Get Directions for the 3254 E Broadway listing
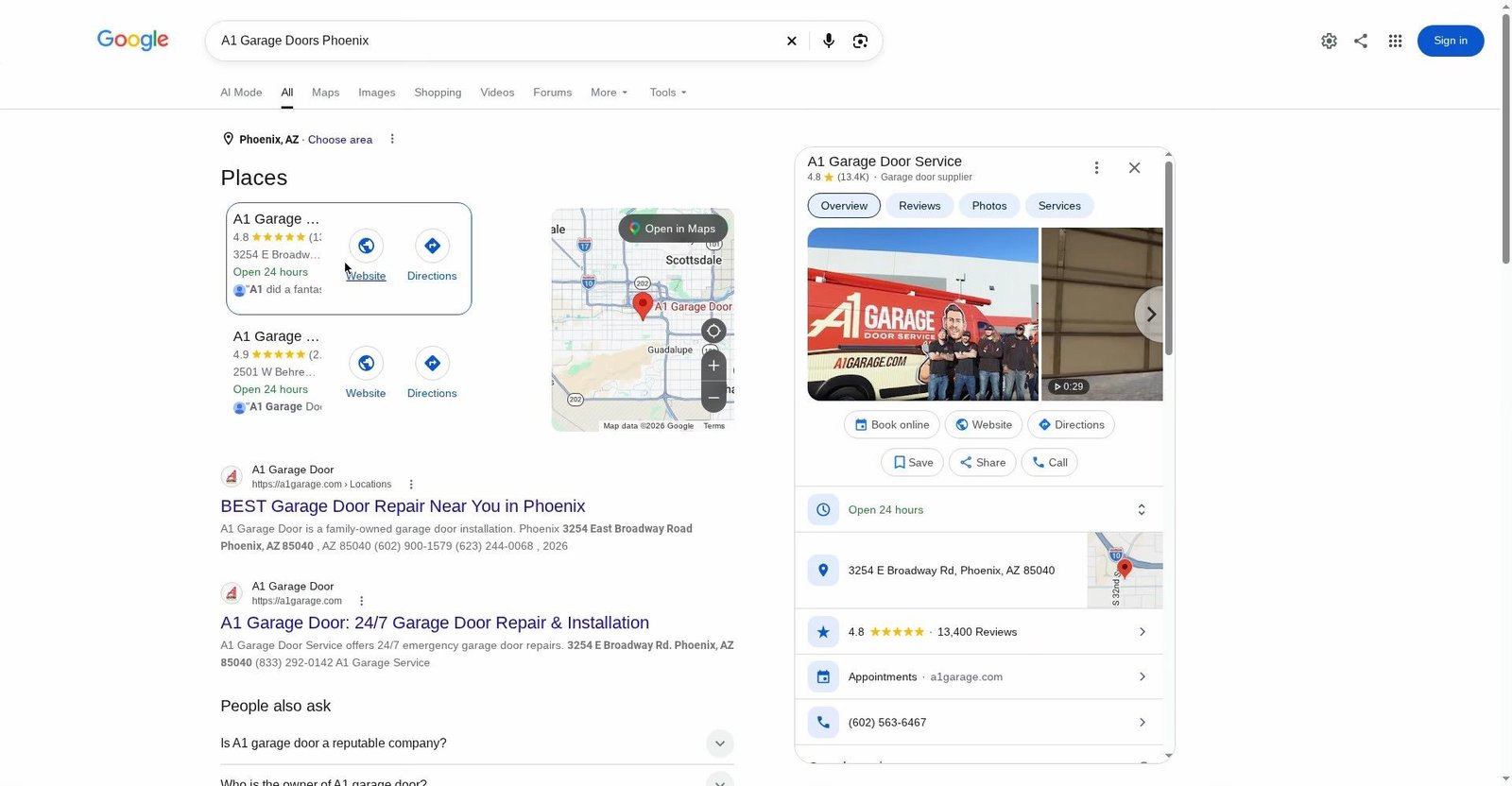The height and width of the screenshot is (786, 1512). [432, 255]
